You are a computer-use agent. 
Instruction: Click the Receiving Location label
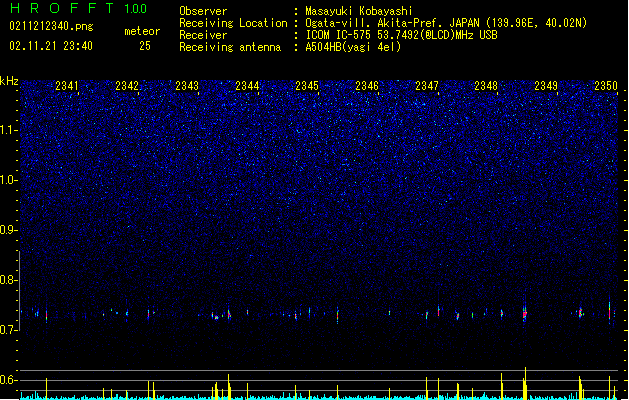point(233,23)
